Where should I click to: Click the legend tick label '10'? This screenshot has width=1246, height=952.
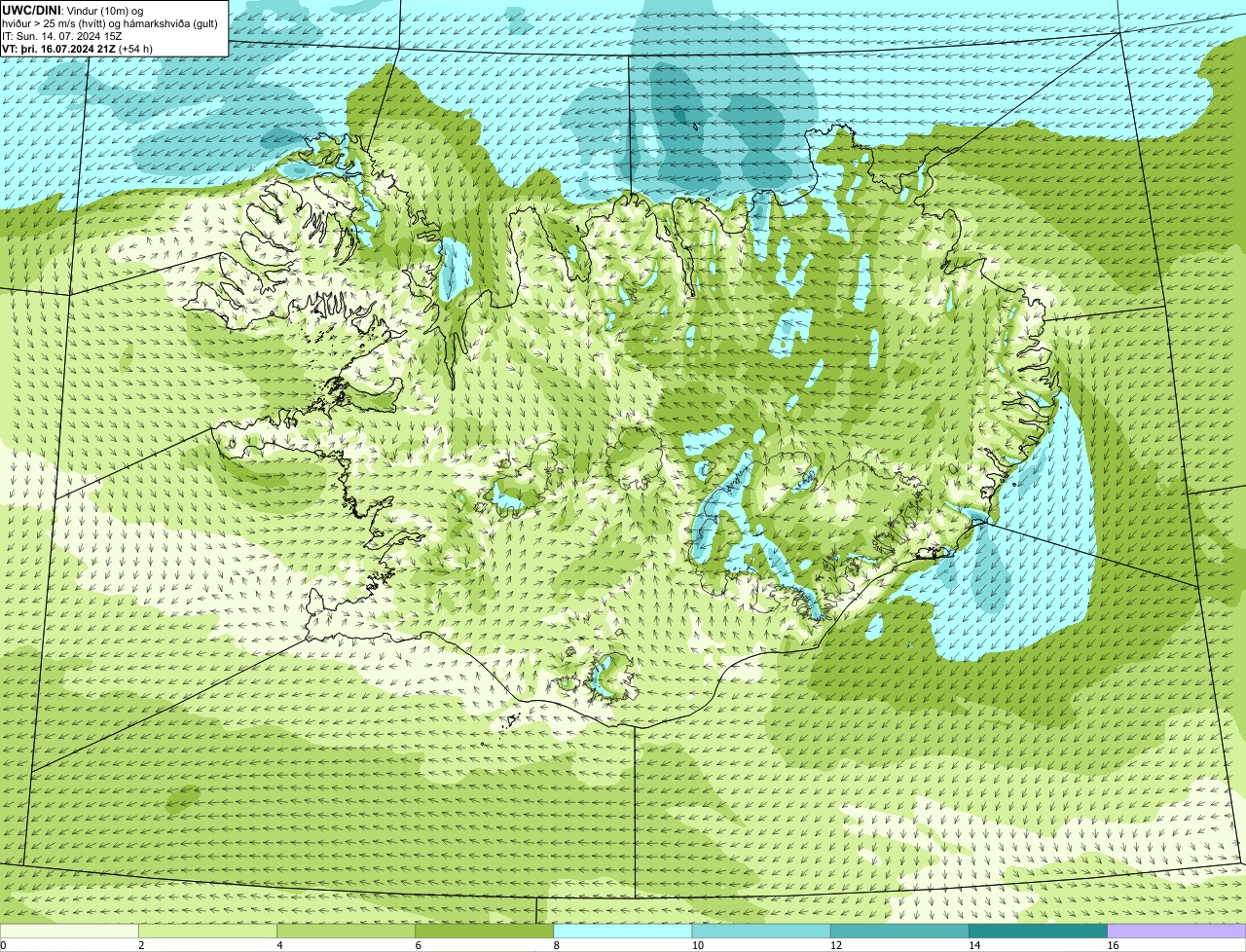[697, 945]
